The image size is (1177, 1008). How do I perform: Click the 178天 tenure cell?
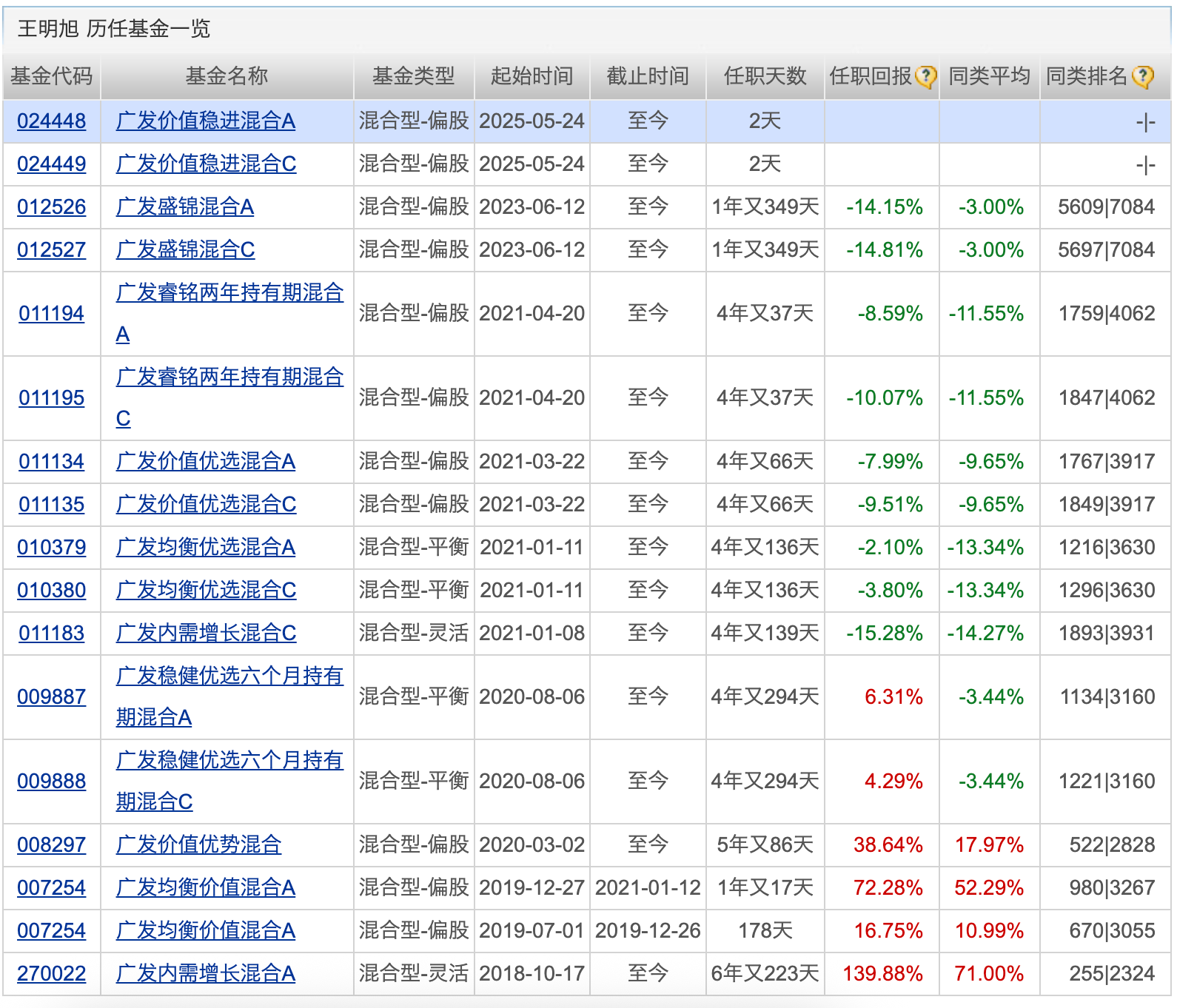click(x=765, y=931)
